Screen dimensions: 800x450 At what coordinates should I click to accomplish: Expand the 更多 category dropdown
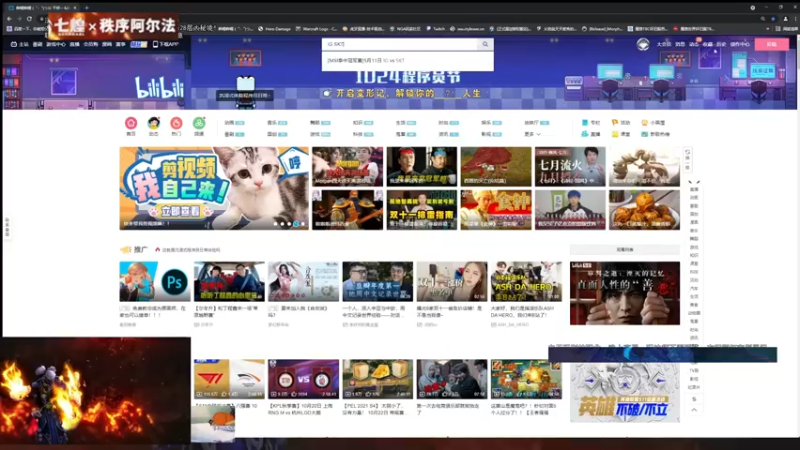pos(532,134)
